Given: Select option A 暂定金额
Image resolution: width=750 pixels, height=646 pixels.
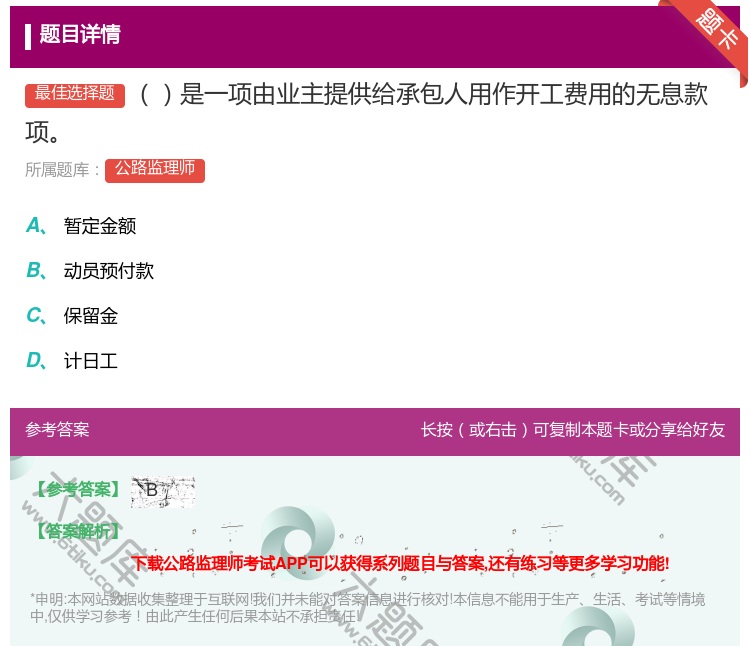Looking at the screenshot, I should 99,226.
